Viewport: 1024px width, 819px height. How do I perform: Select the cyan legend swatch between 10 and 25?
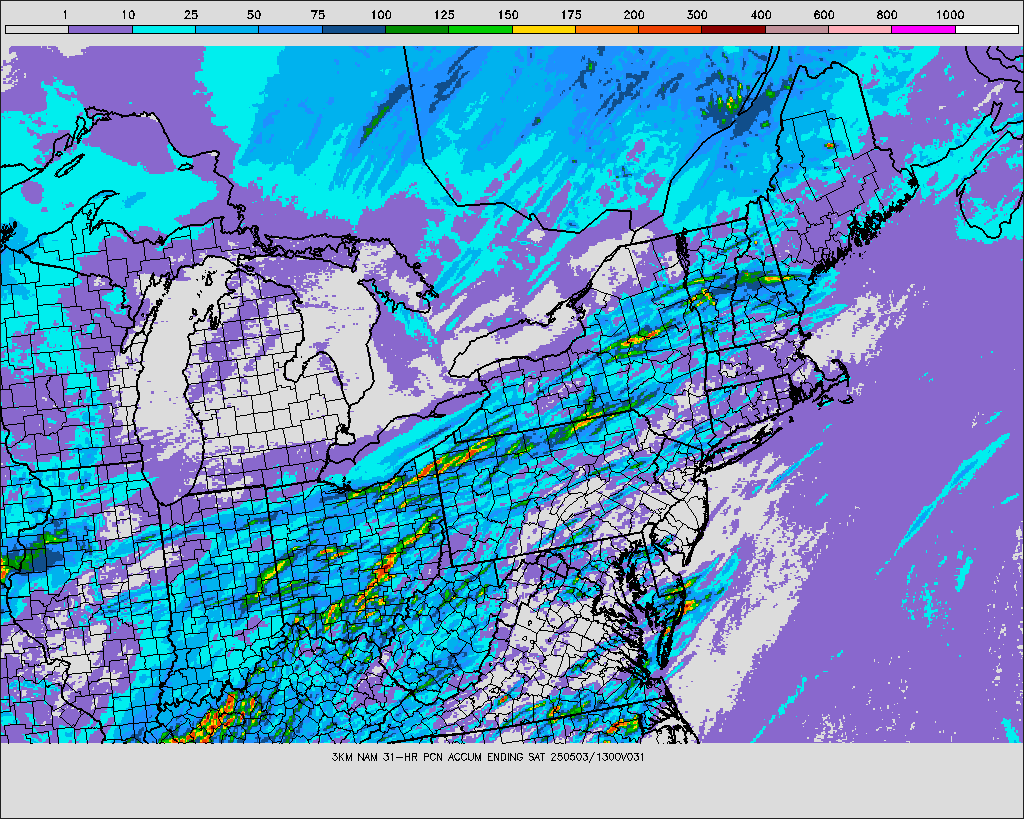164,29
